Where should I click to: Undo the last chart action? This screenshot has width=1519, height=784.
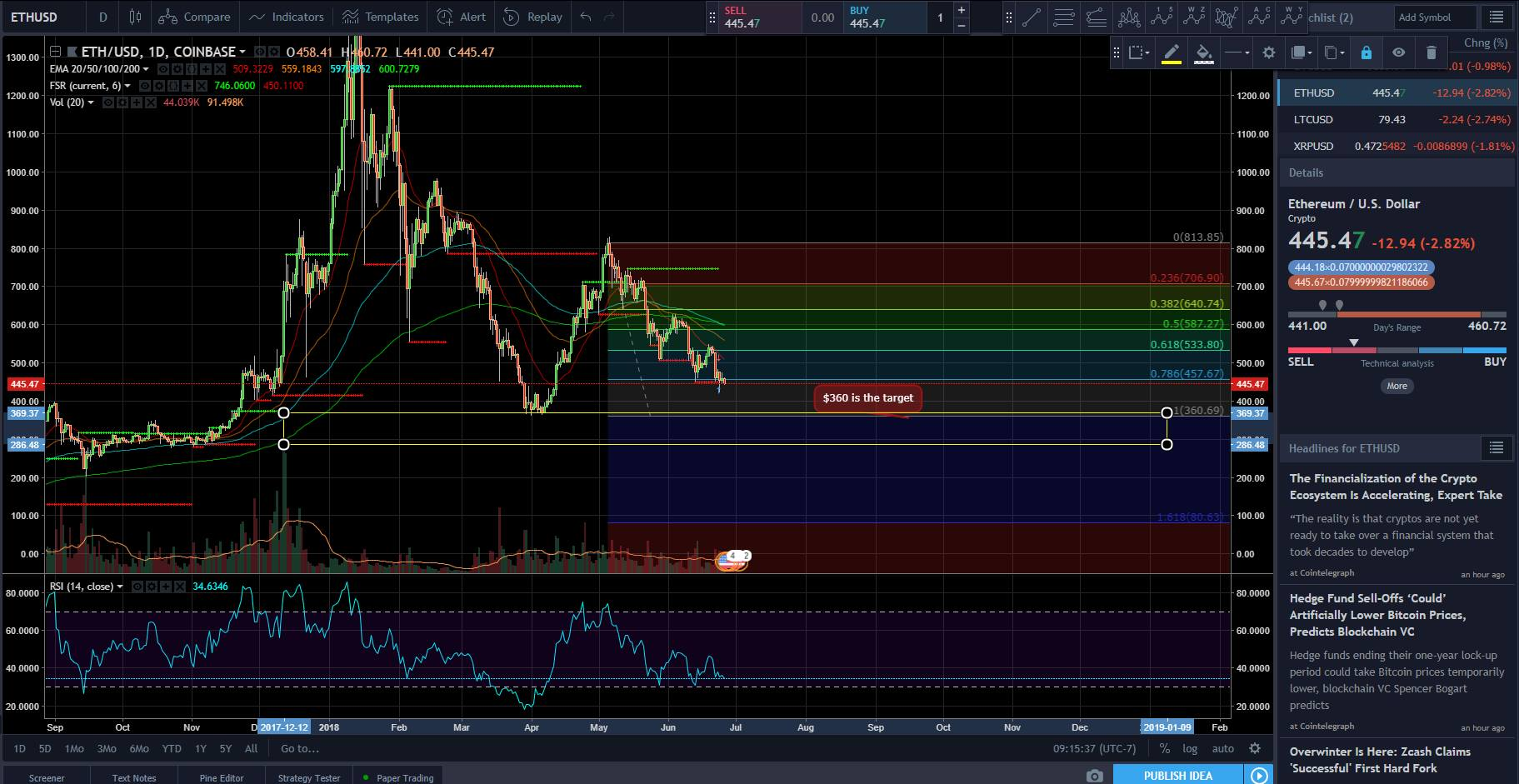(x=586, y=17)
